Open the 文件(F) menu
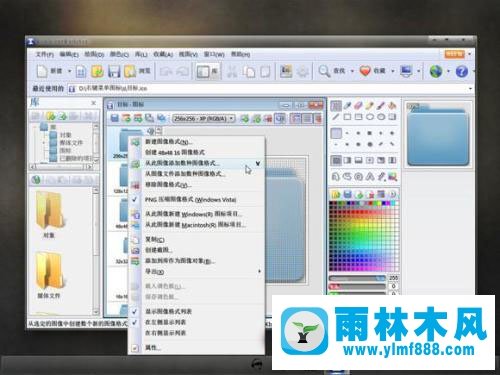Image resolution: width=500 pixels, height=375 pixels. [44, 54]
